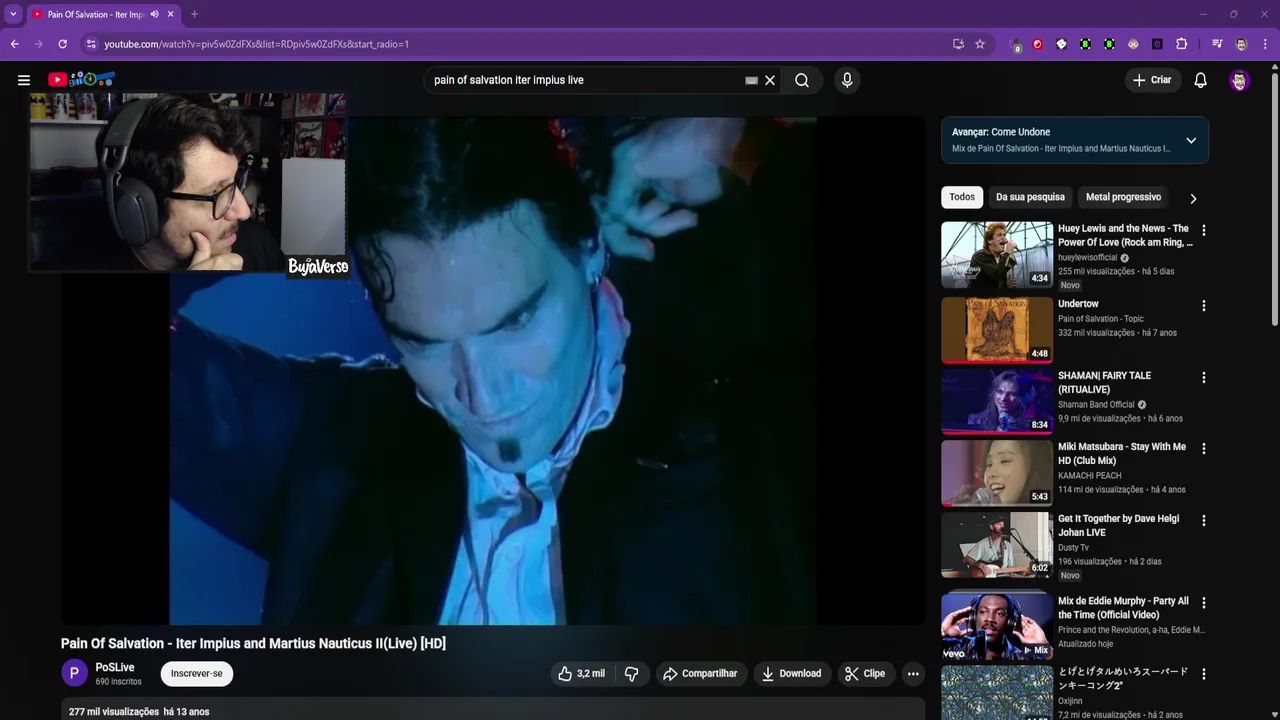Screen dimensions: 1280x720
Task: Subscribe with the Inscrever-se button
Action: click(x=197, y=674)
